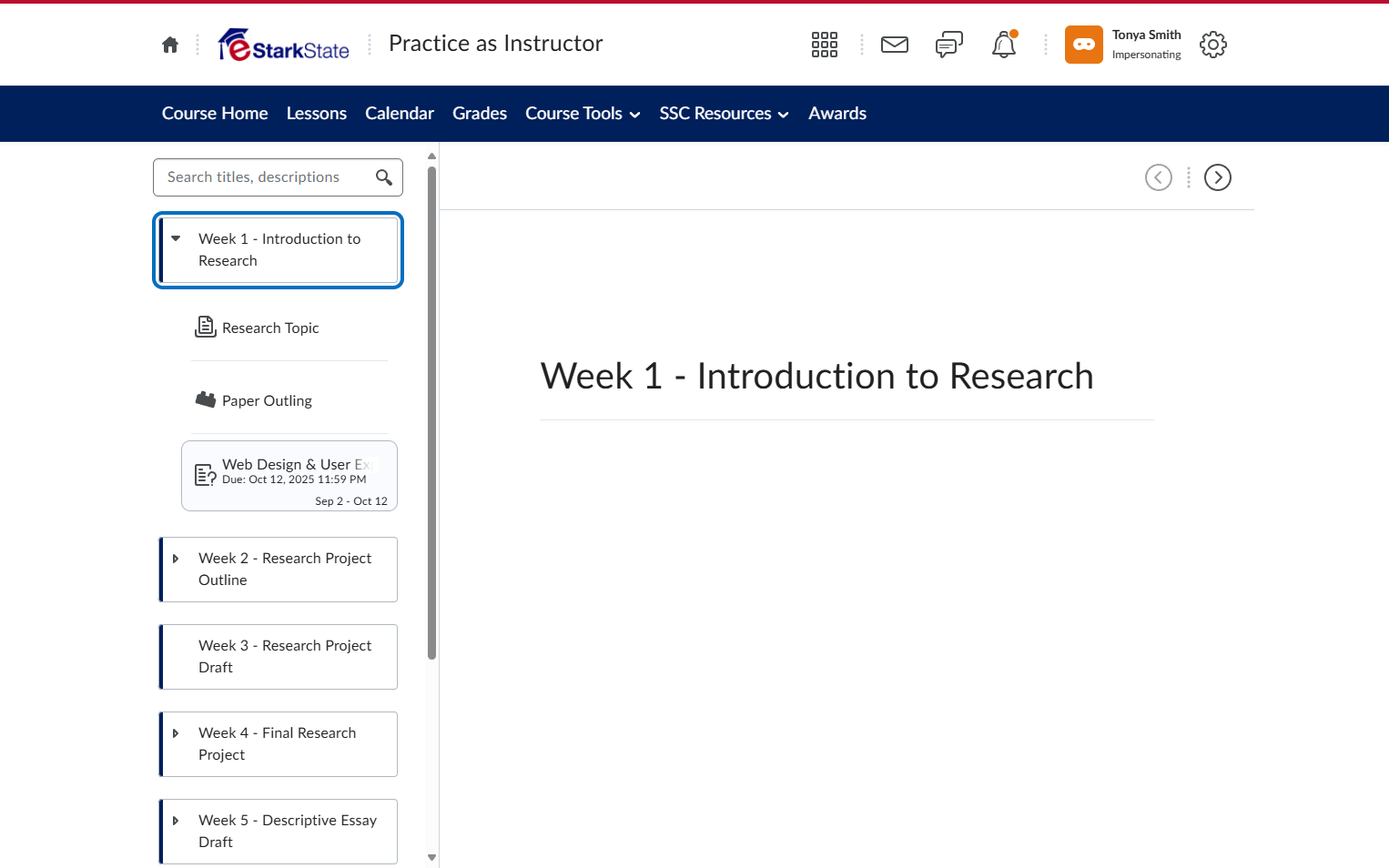Expand Week 5 - Descriptive Essay Draft
The width and height of the screenshot is (1389, 868).
point(176,821)
